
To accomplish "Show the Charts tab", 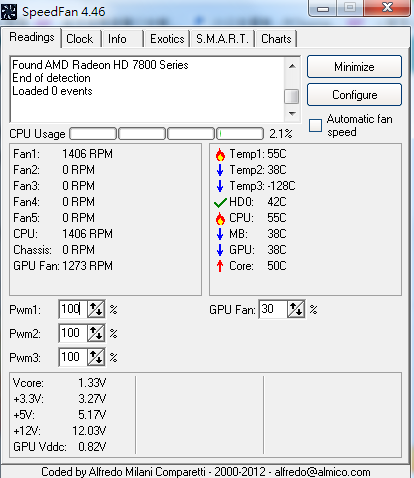I will [276, 39].
